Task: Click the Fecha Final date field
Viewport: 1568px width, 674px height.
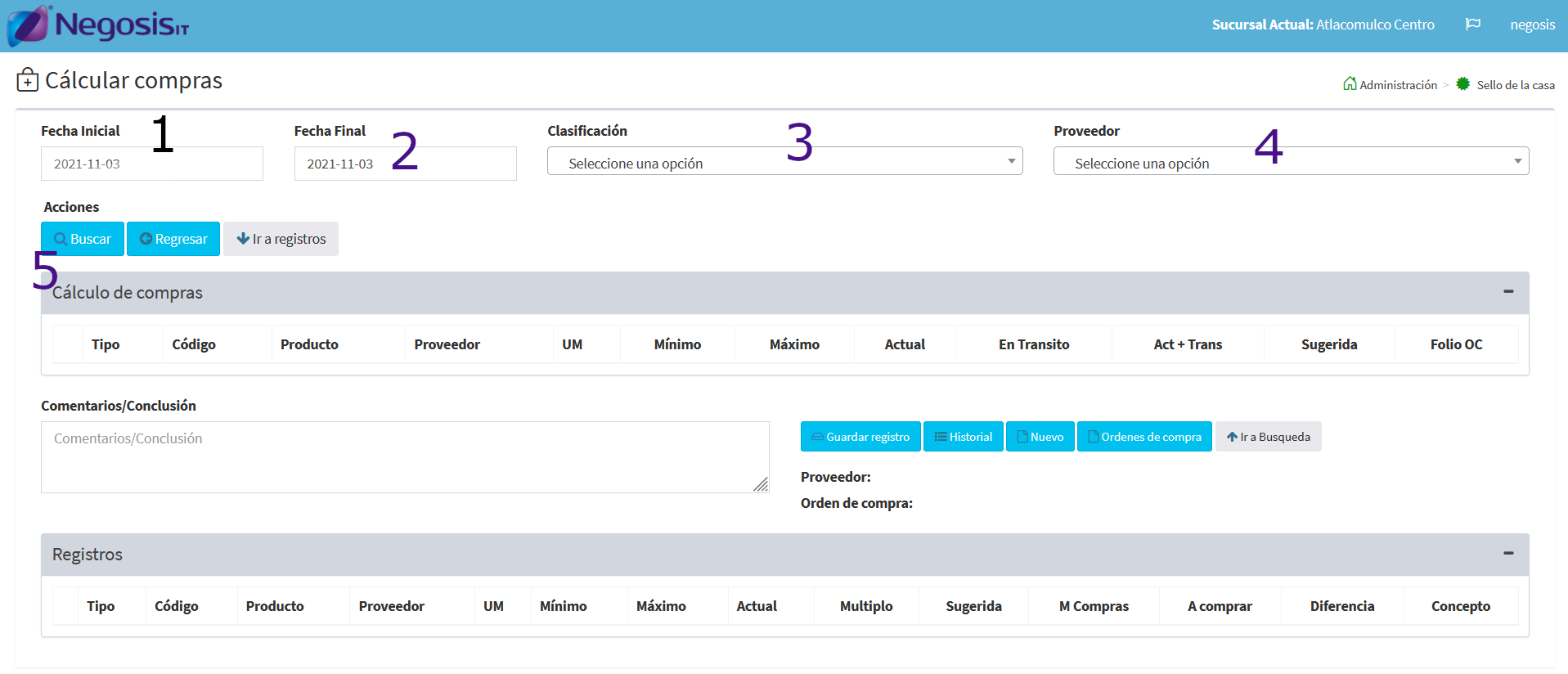Action: click(405, 164)
